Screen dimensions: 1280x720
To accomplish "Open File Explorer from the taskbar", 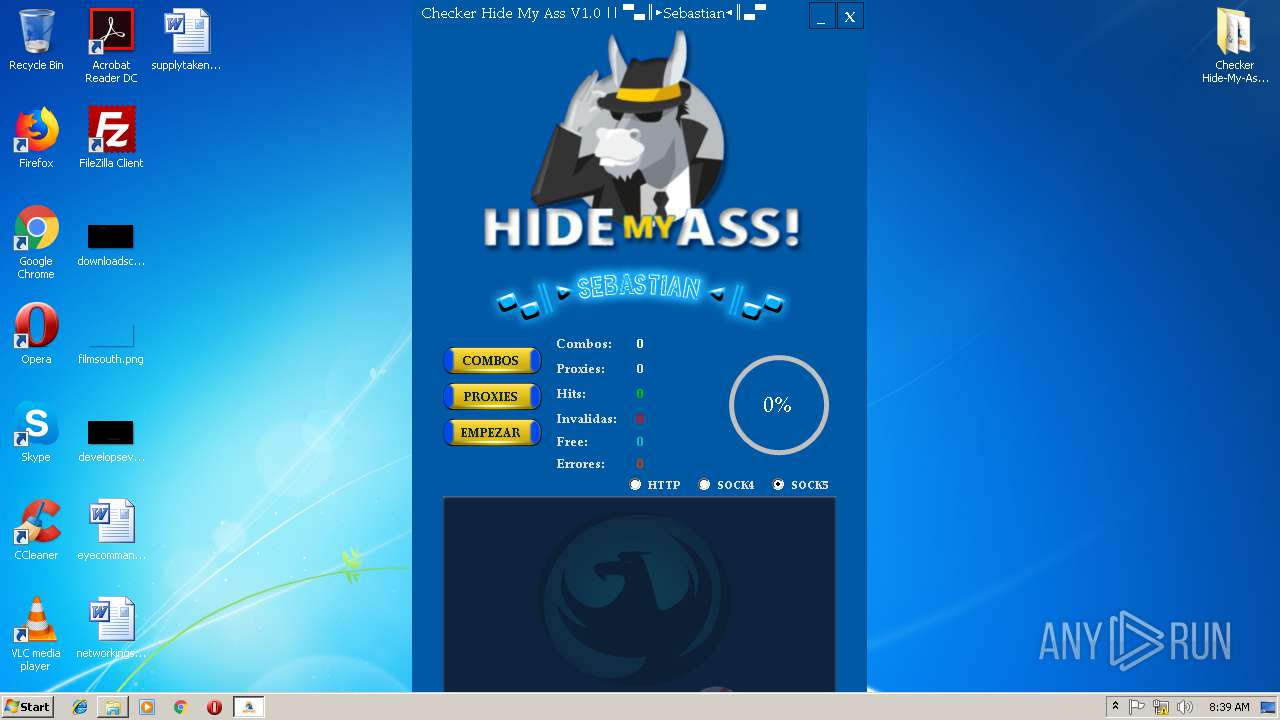I will point(113,707).
